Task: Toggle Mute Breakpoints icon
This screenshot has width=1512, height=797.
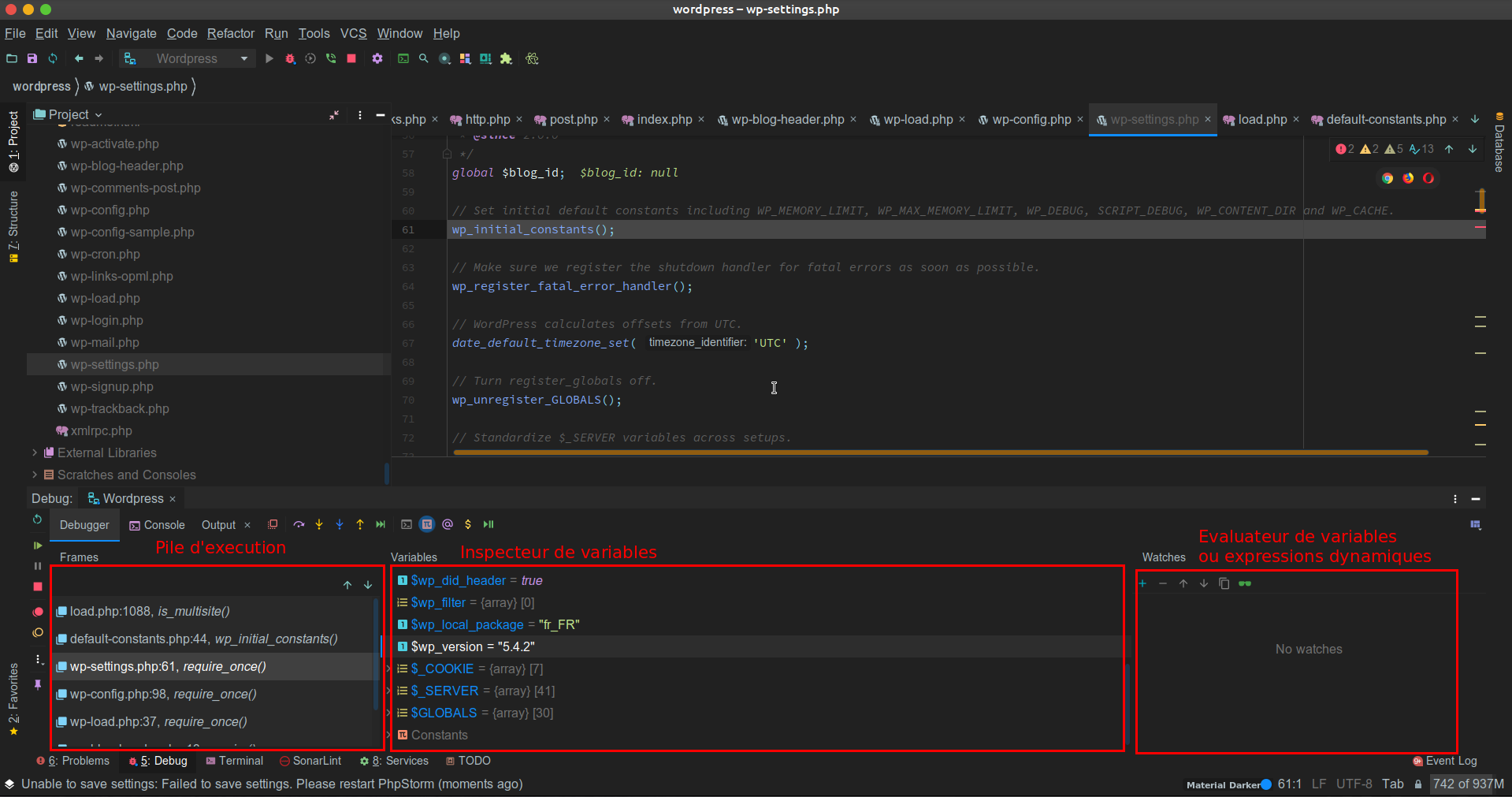Action: (37, 632)
